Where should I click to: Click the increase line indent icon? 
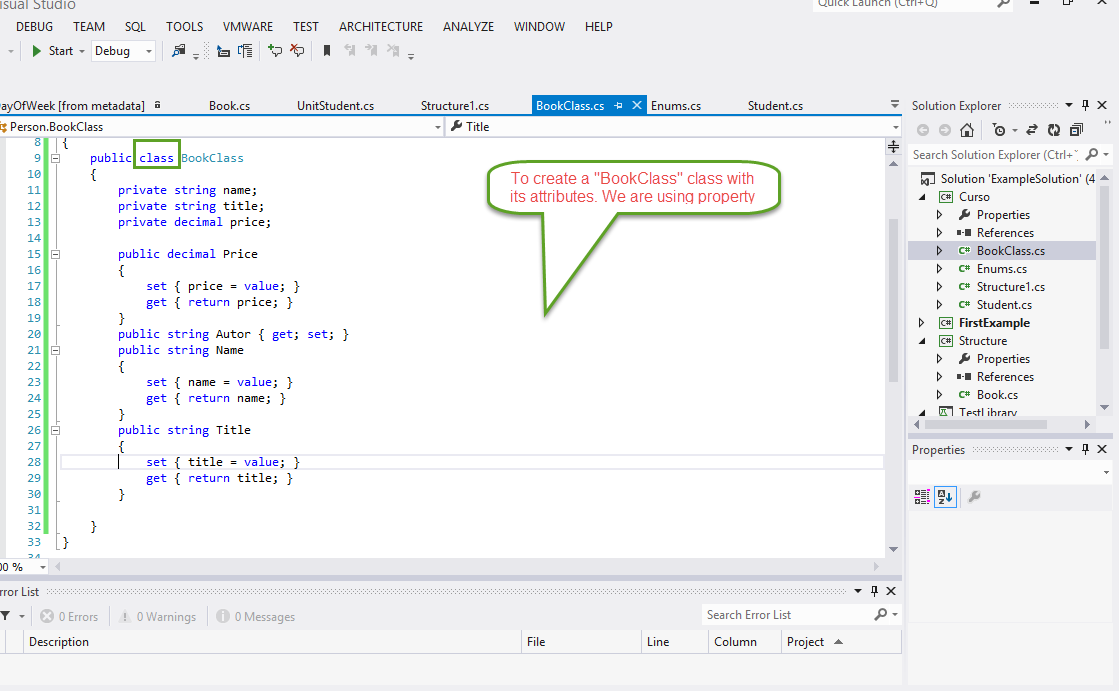245,51
